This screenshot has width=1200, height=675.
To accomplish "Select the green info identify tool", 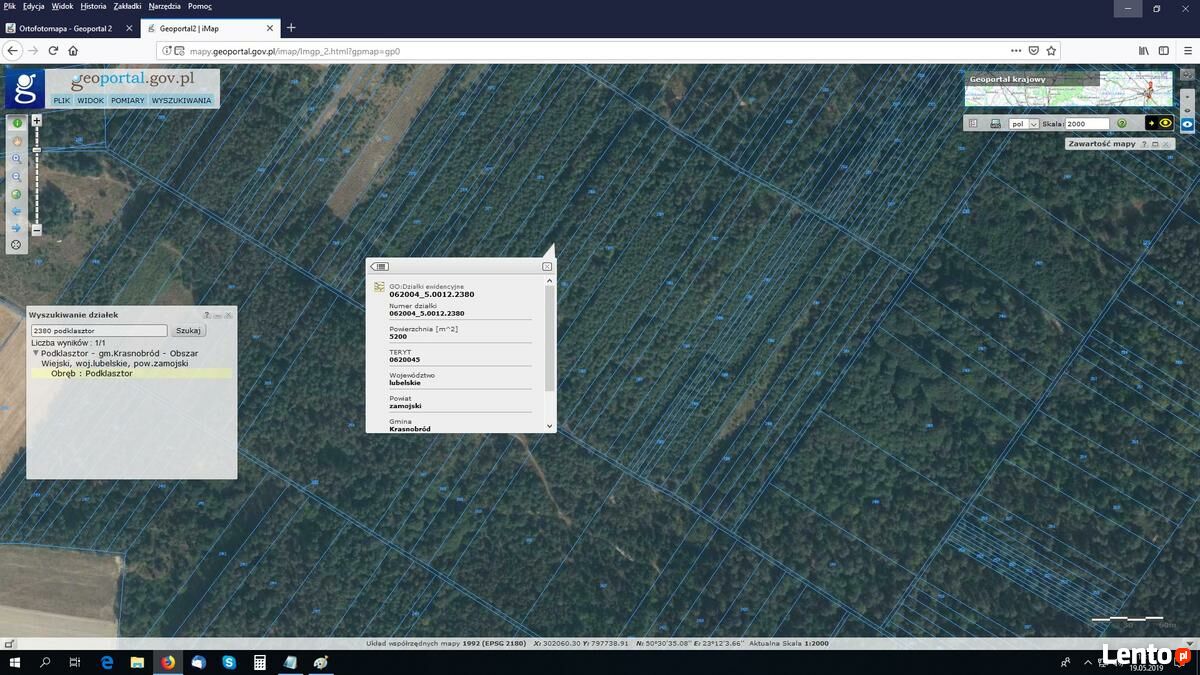I will (17, 123).
